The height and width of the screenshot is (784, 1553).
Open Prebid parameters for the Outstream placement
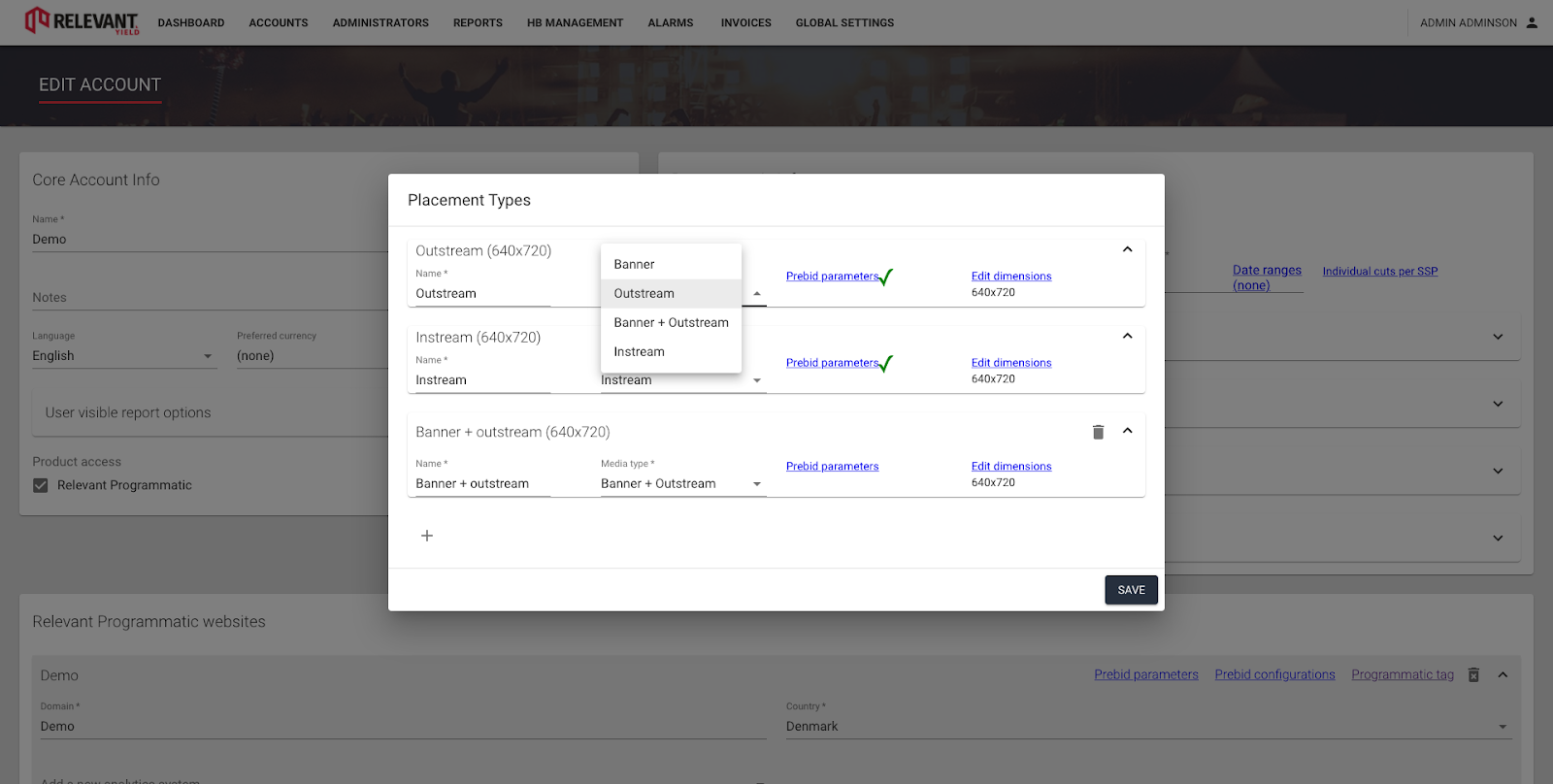pos(833,277)
